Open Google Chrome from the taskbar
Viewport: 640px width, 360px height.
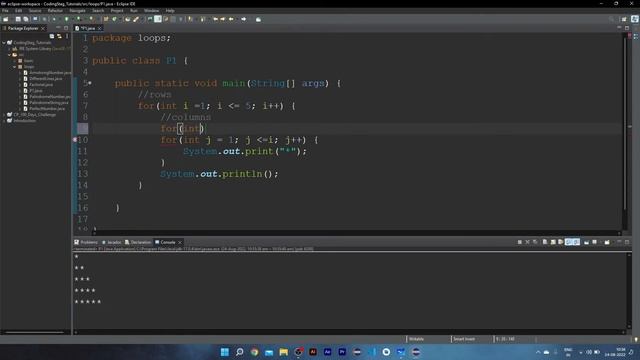click(254, 352)
